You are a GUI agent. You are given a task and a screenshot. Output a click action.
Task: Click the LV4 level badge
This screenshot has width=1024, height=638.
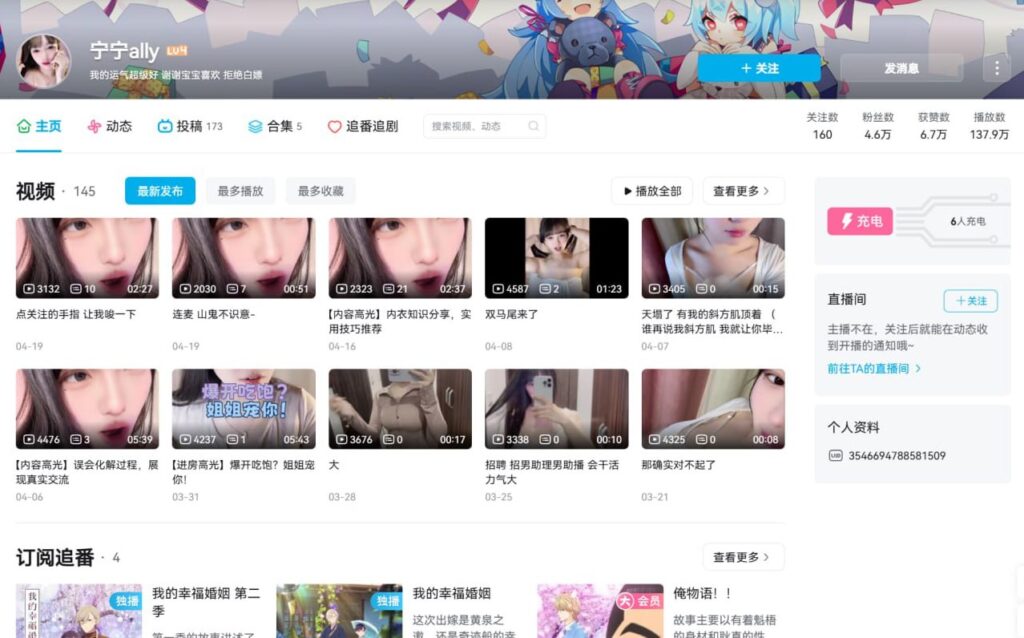(177, 51)
